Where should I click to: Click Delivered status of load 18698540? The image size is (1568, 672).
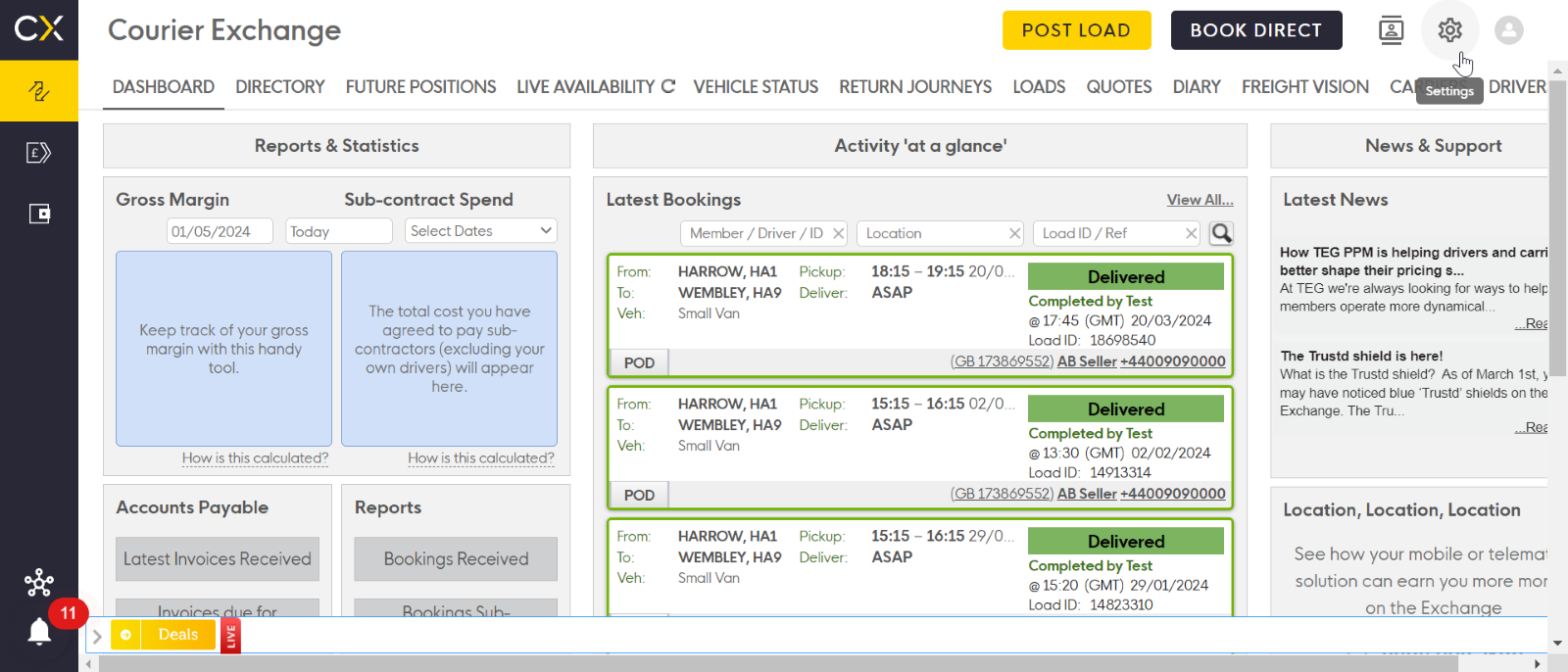(1126, 276)
